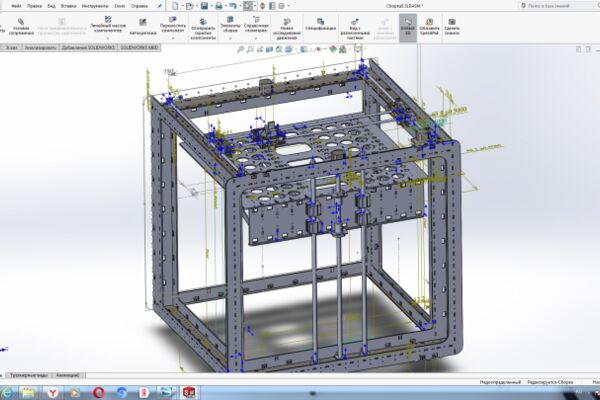Open the Вставка menu
The width and height of the screenshot is (600, 400).
(x=68, y=6)
